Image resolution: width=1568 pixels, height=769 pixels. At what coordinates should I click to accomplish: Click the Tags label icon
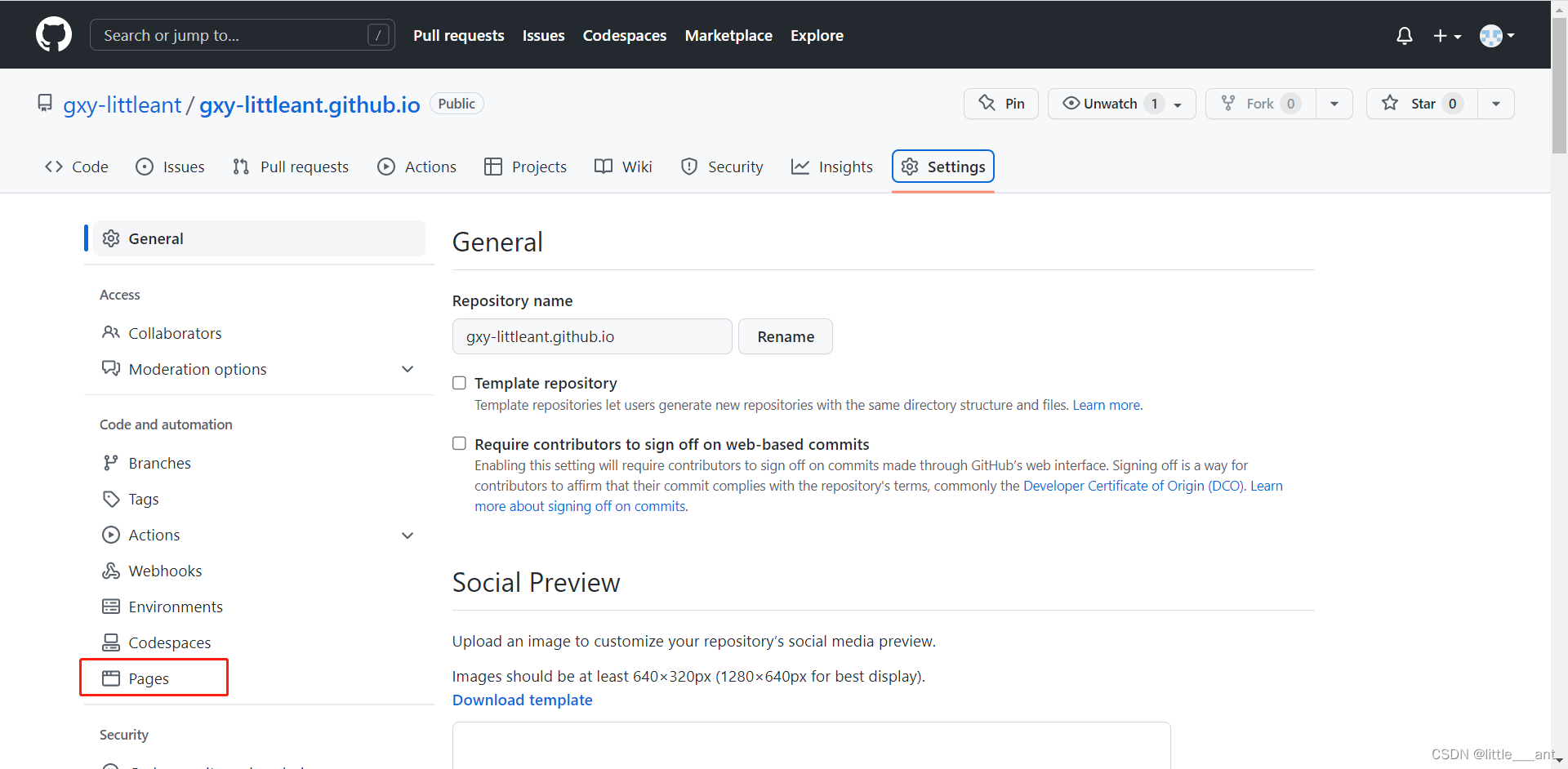(x=111, y=499)
